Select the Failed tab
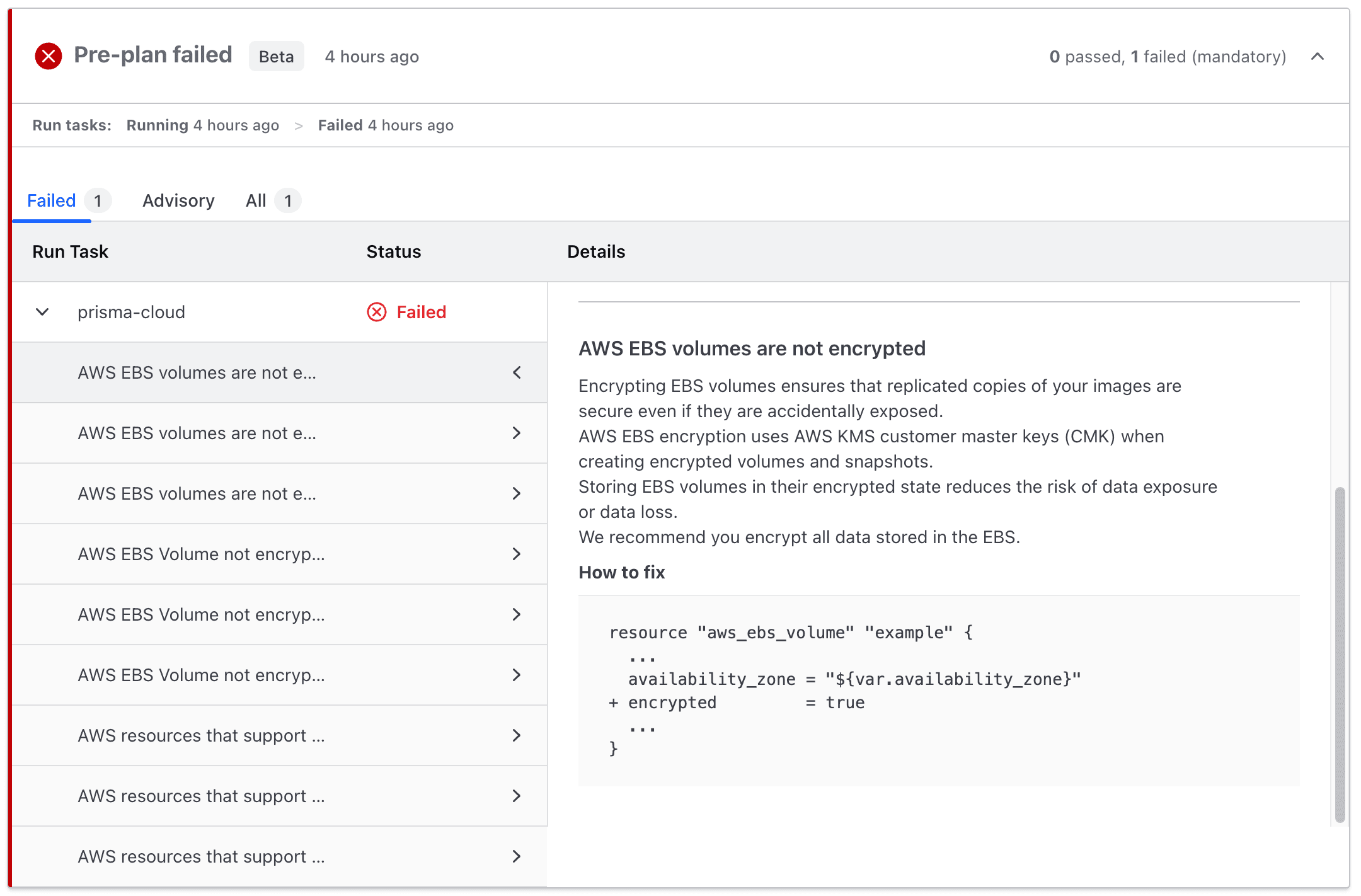 [50, 200]
